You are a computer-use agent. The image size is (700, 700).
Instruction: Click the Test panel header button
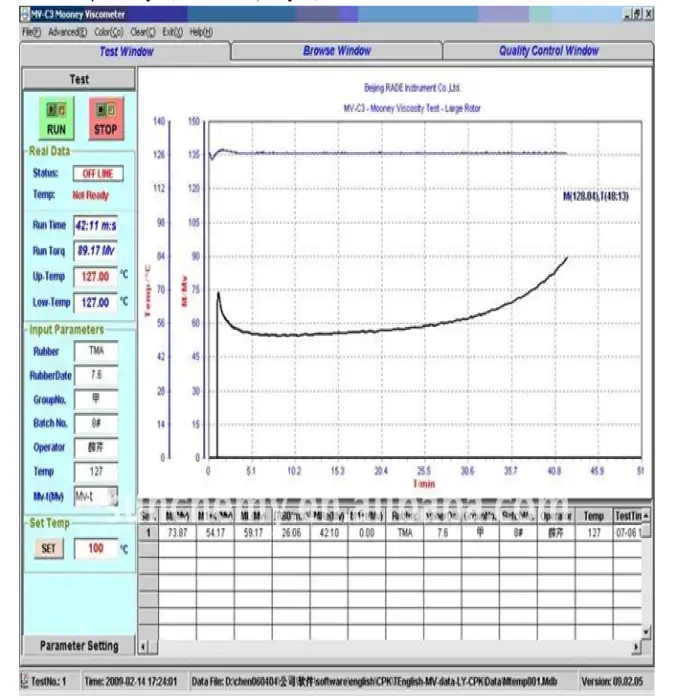pyautogui.click(x=79, y=79)
